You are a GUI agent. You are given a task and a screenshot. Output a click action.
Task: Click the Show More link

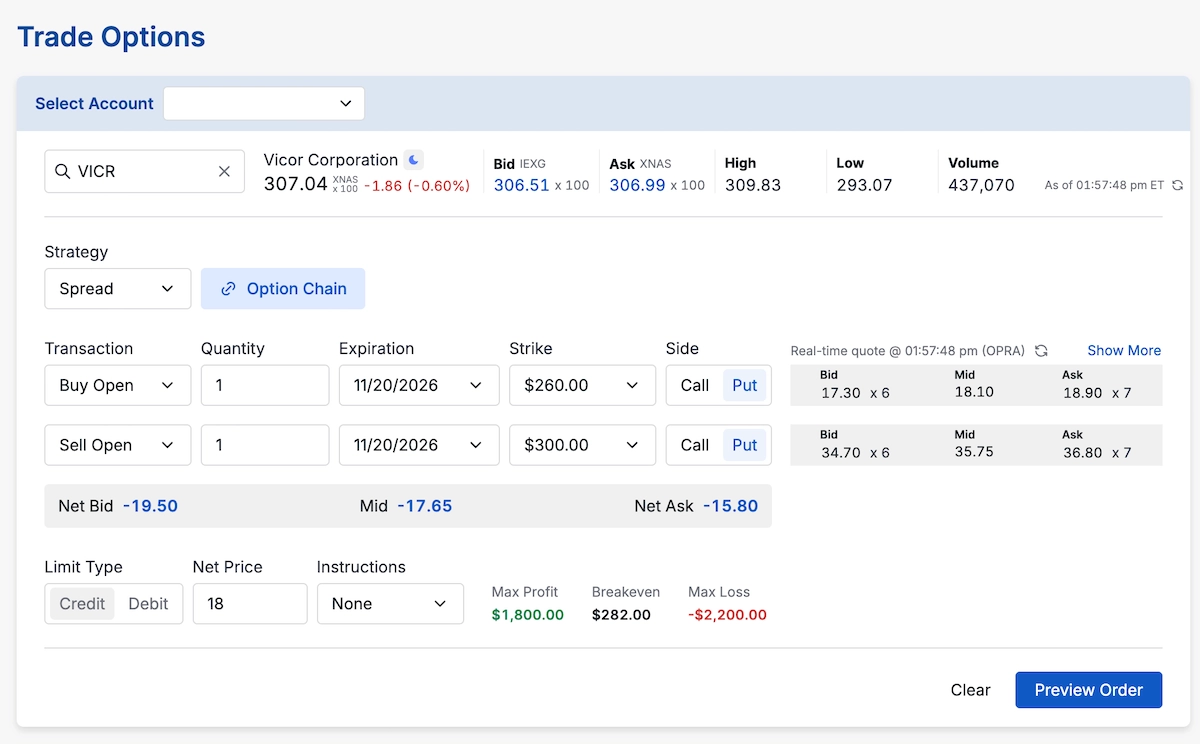click(x=1124, y=351)
